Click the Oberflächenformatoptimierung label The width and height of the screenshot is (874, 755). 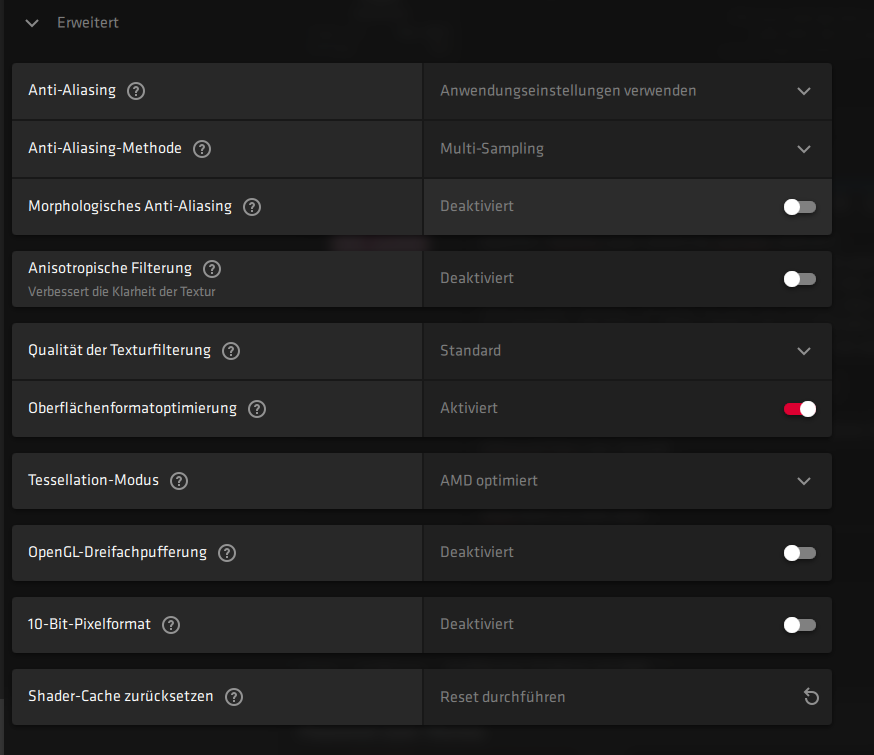pyautogui.click(x=132, y=408)
